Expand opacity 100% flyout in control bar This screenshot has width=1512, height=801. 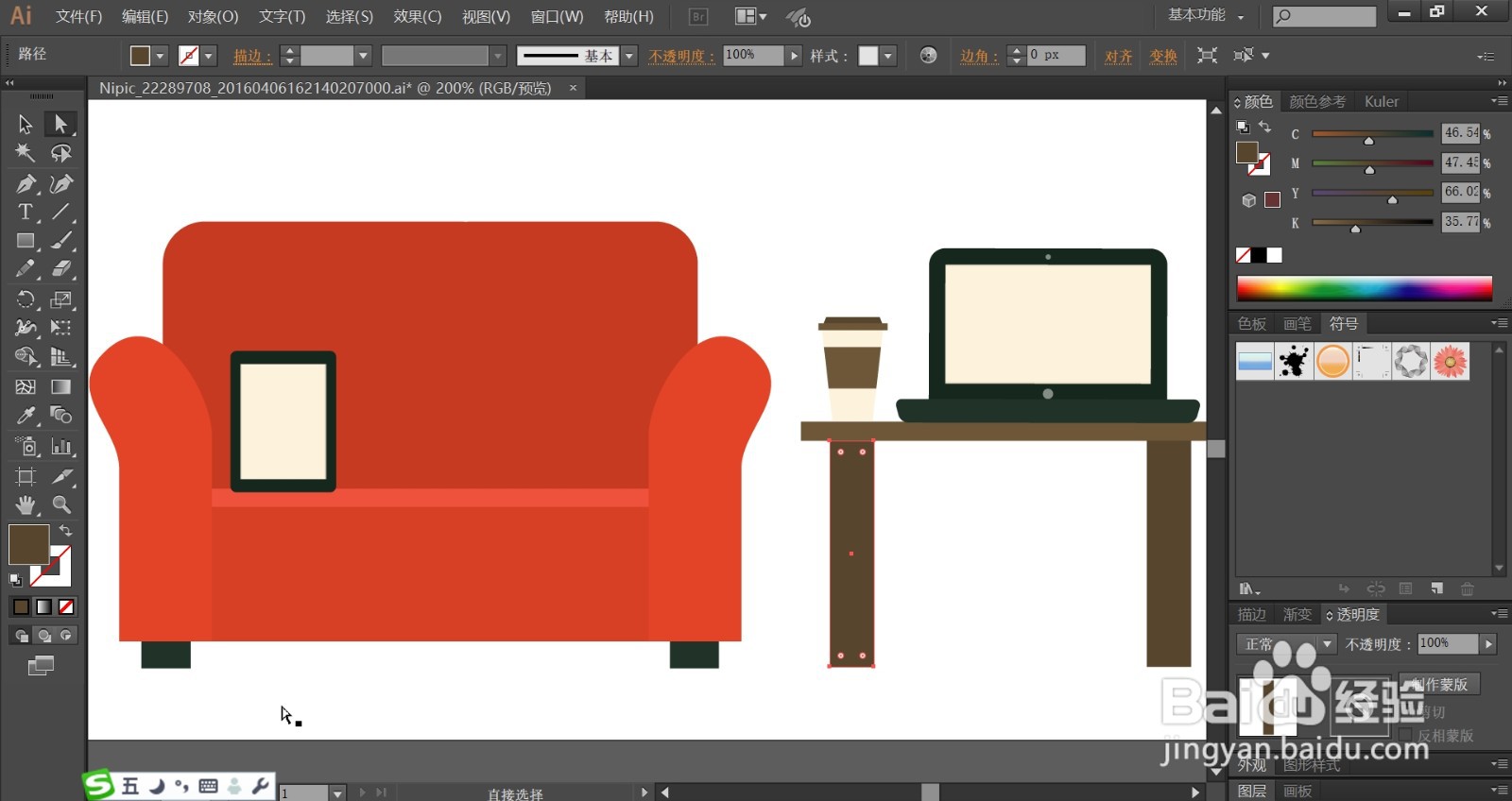click(794, 56)
